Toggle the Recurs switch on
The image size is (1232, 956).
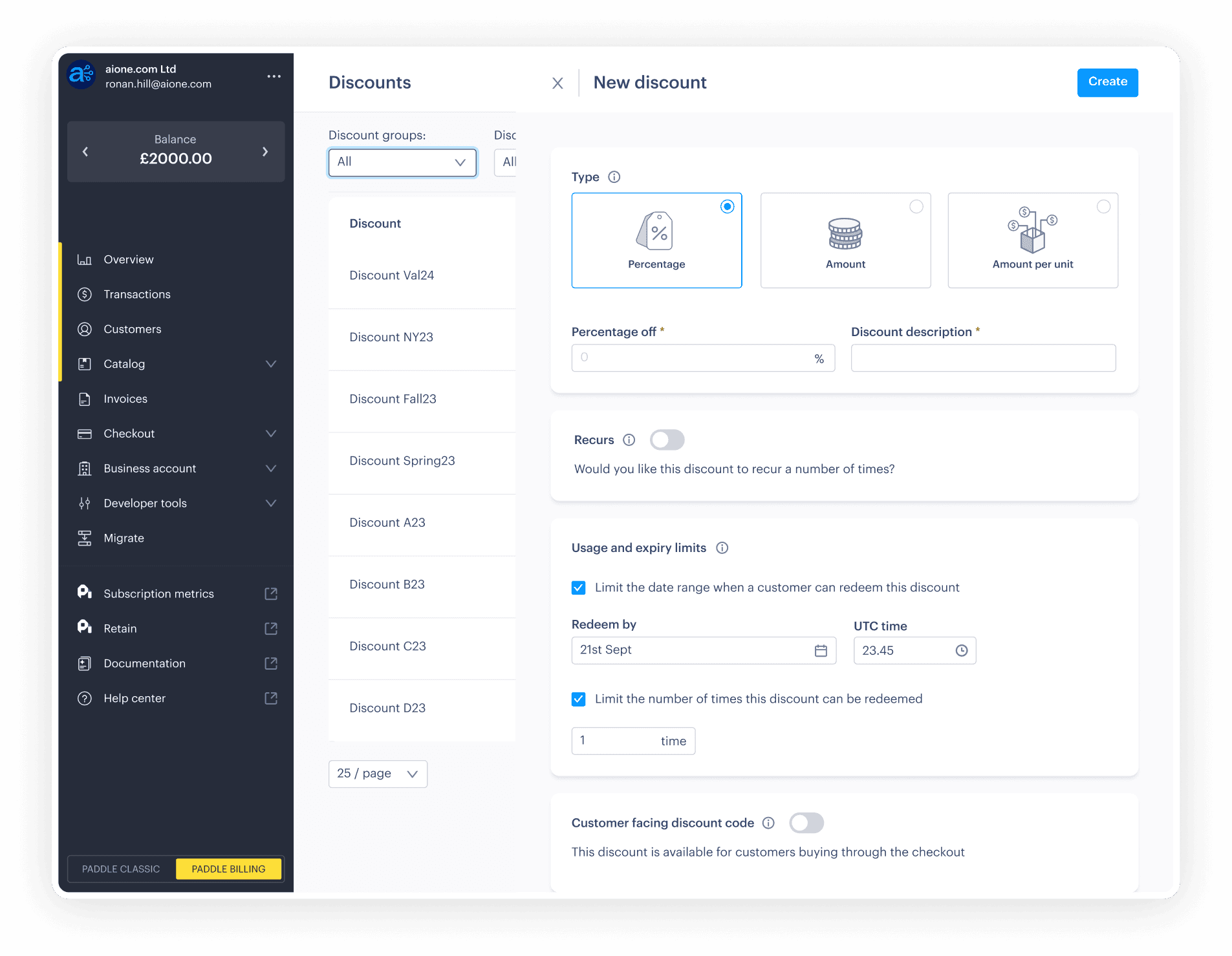click(x=667, y=440)
